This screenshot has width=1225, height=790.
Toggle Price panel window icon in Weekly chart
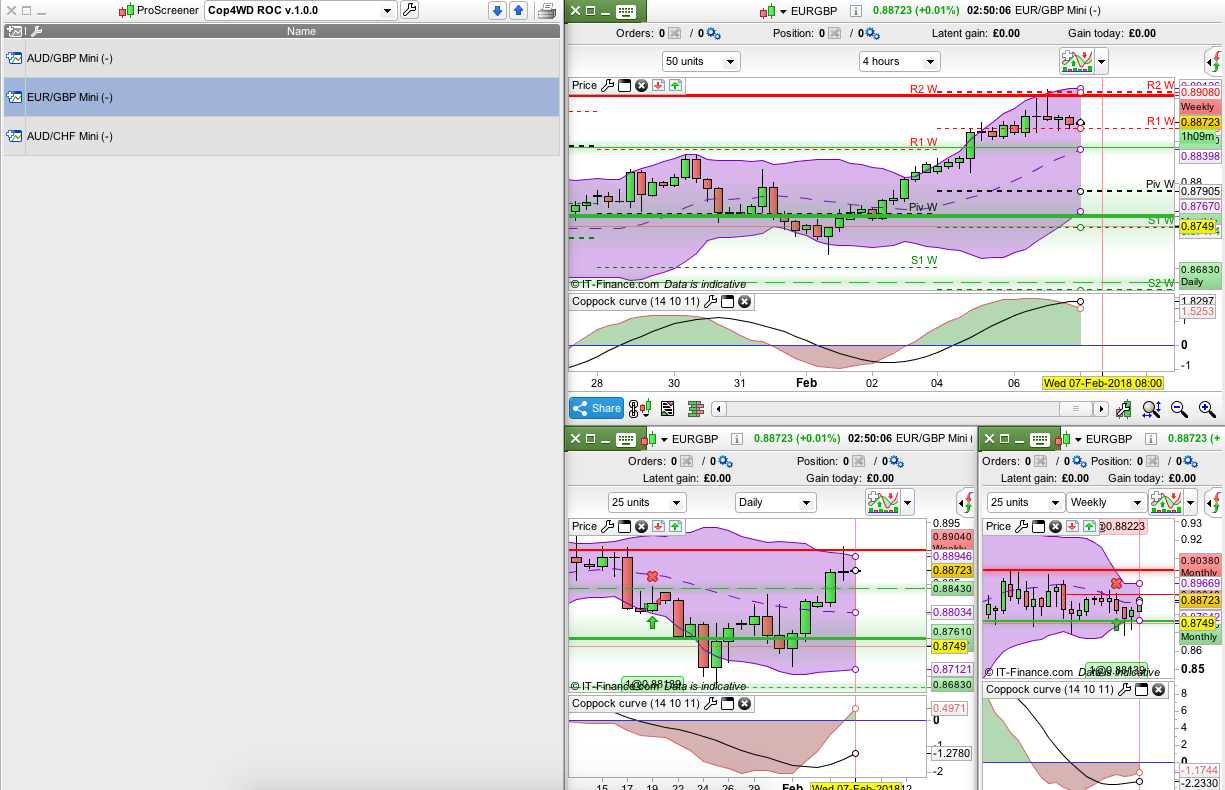[1039, 526]
